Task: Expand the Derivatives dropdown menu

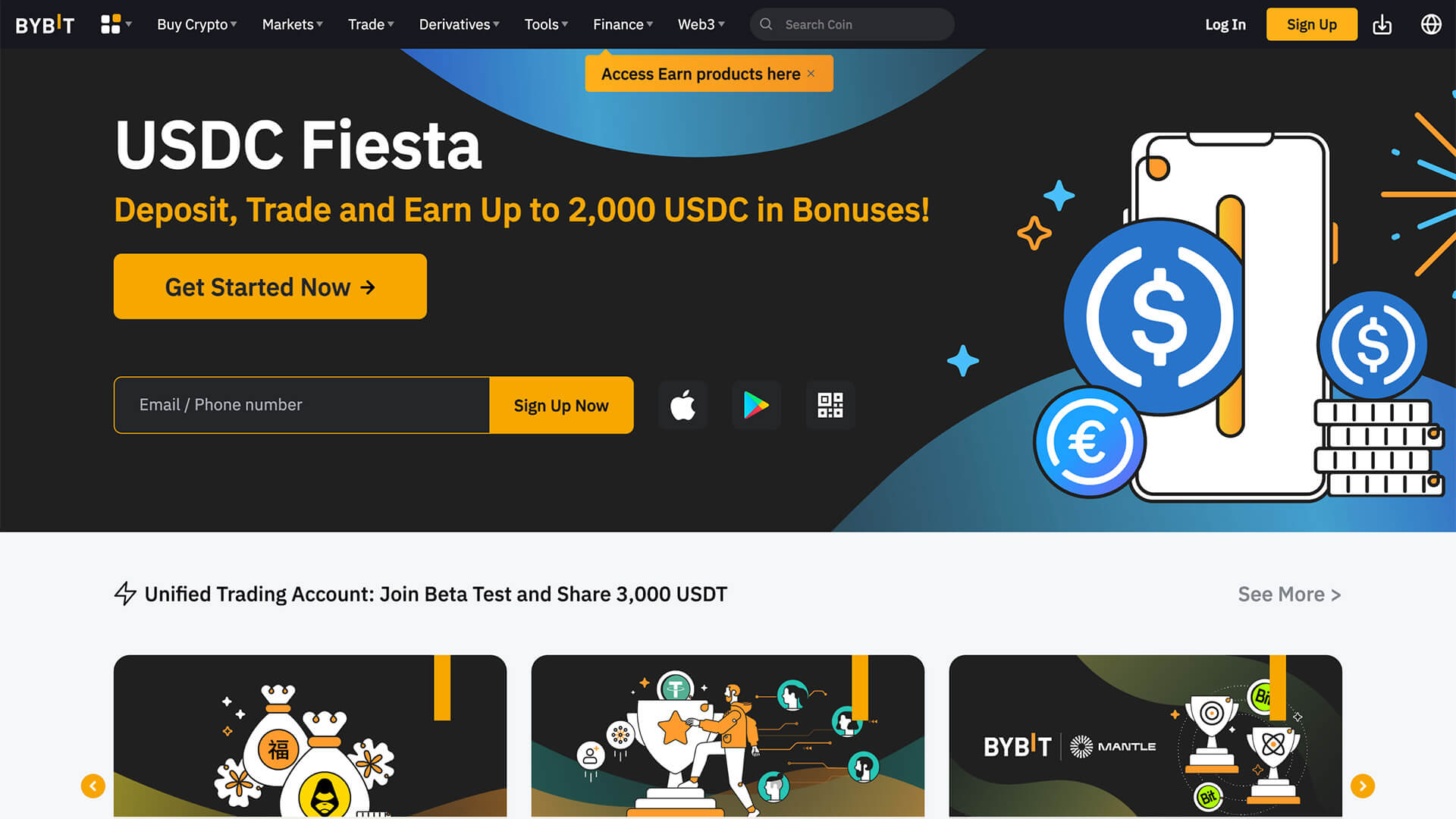Action: coord(459,24)
